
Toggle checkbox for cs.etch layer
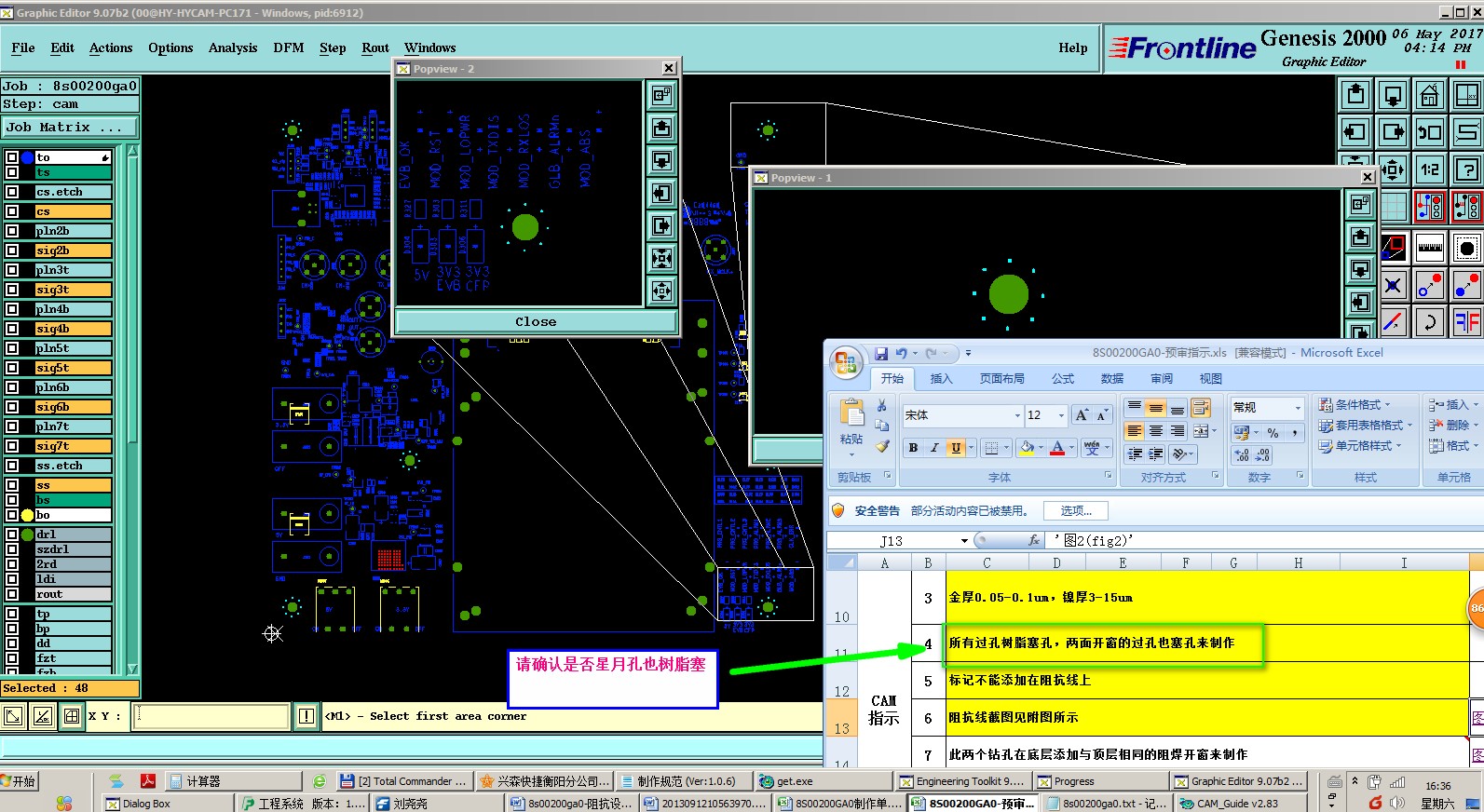pyautogui.click(x=12, y=192)
